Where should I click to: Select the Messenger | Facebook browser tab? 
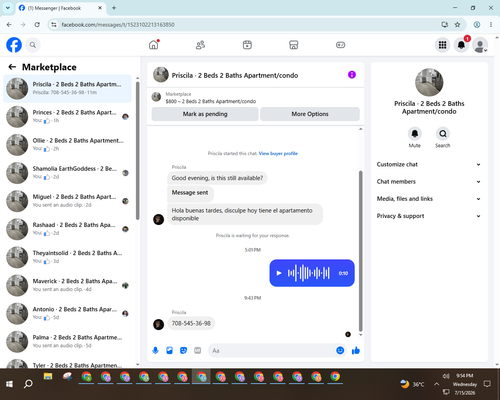[x=60, y=8]
